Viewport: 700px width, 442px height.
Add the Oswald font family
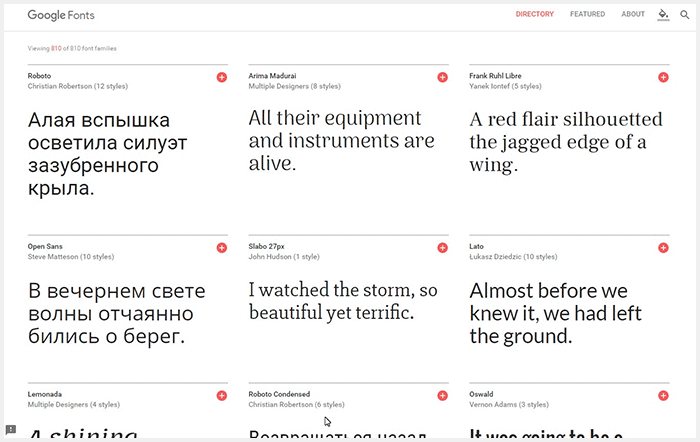(x=663, y=397)
